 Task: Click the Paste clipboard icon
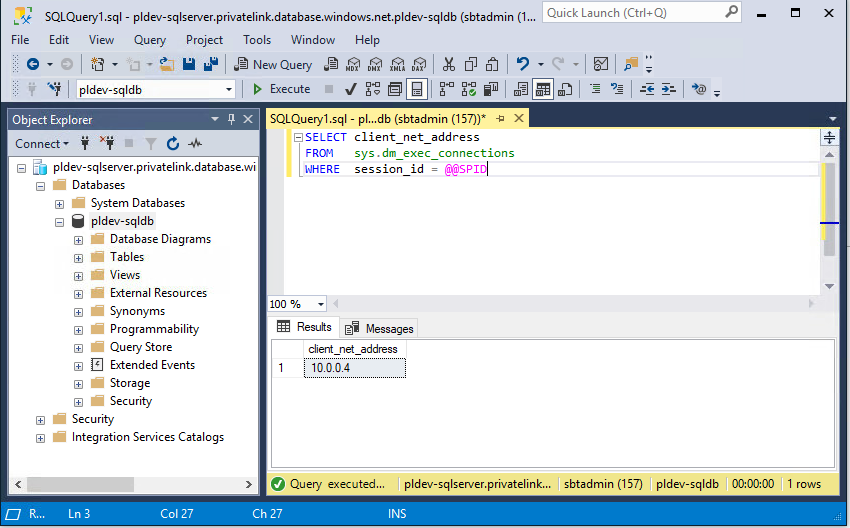coord(492,65)
